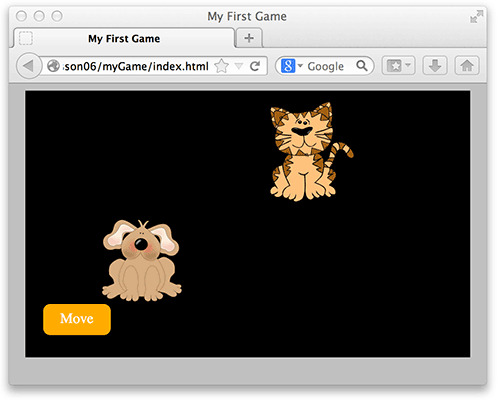Click the tab's dotted favicon placeholder
Image resolution: width=500 pixels, height=400 pixels.
[x=26, y=38]
